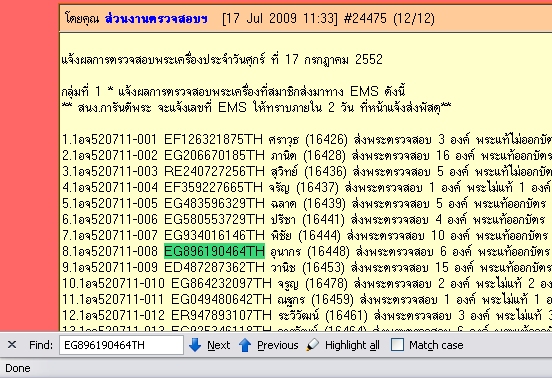552x379 pixels.
Task: Click the green highlighted EG896190464TH match
Action: click(214, 251)
